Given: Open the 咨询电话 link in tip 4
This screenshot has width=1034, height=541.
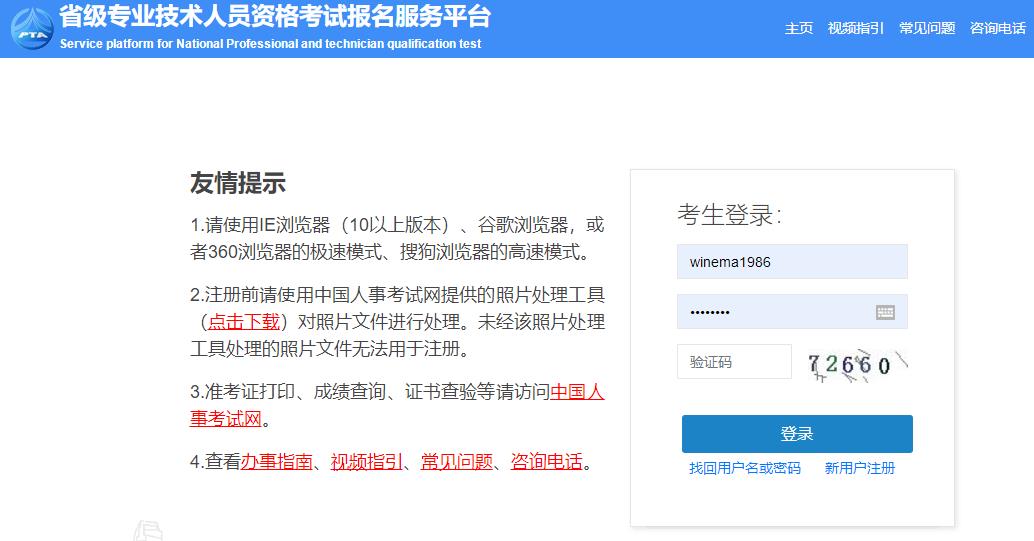Looking at the screenshot, I should tap(547, 462).
